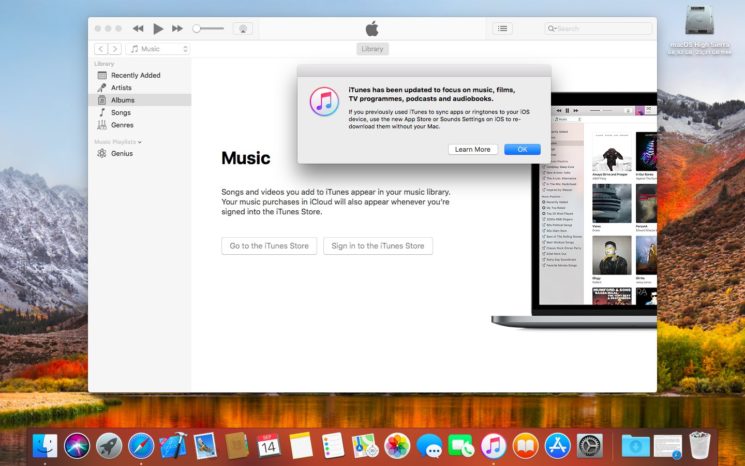Open the Genius playlist item

pyautogui.click(x=121, y=154)
